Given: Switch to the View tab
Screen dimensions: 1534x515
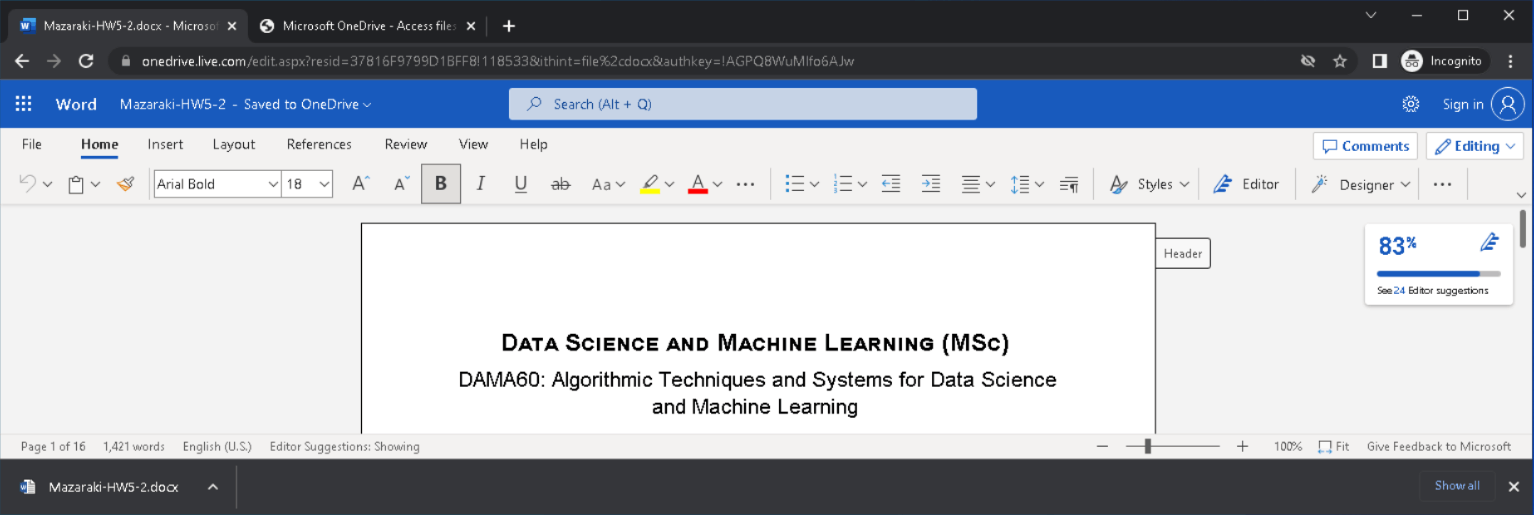Looking at the screenshot, I should click(x=473, y=144).
